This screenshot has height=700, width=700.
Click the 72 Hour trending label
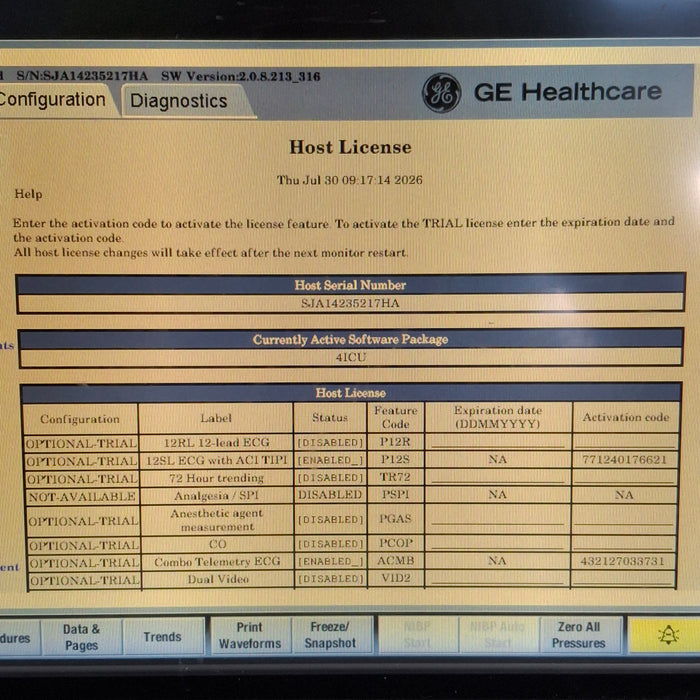tap(217, 478)
